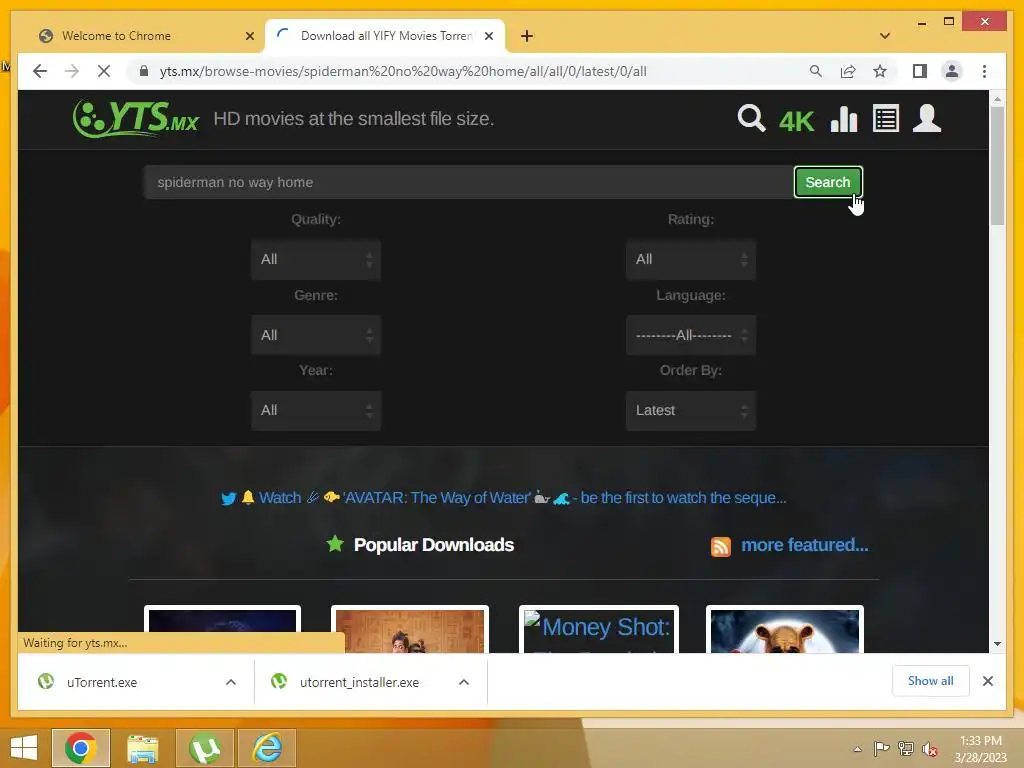The image size is (1024, 768).
Task: Open trending bar chart icon
Action: tap(844, 119)
